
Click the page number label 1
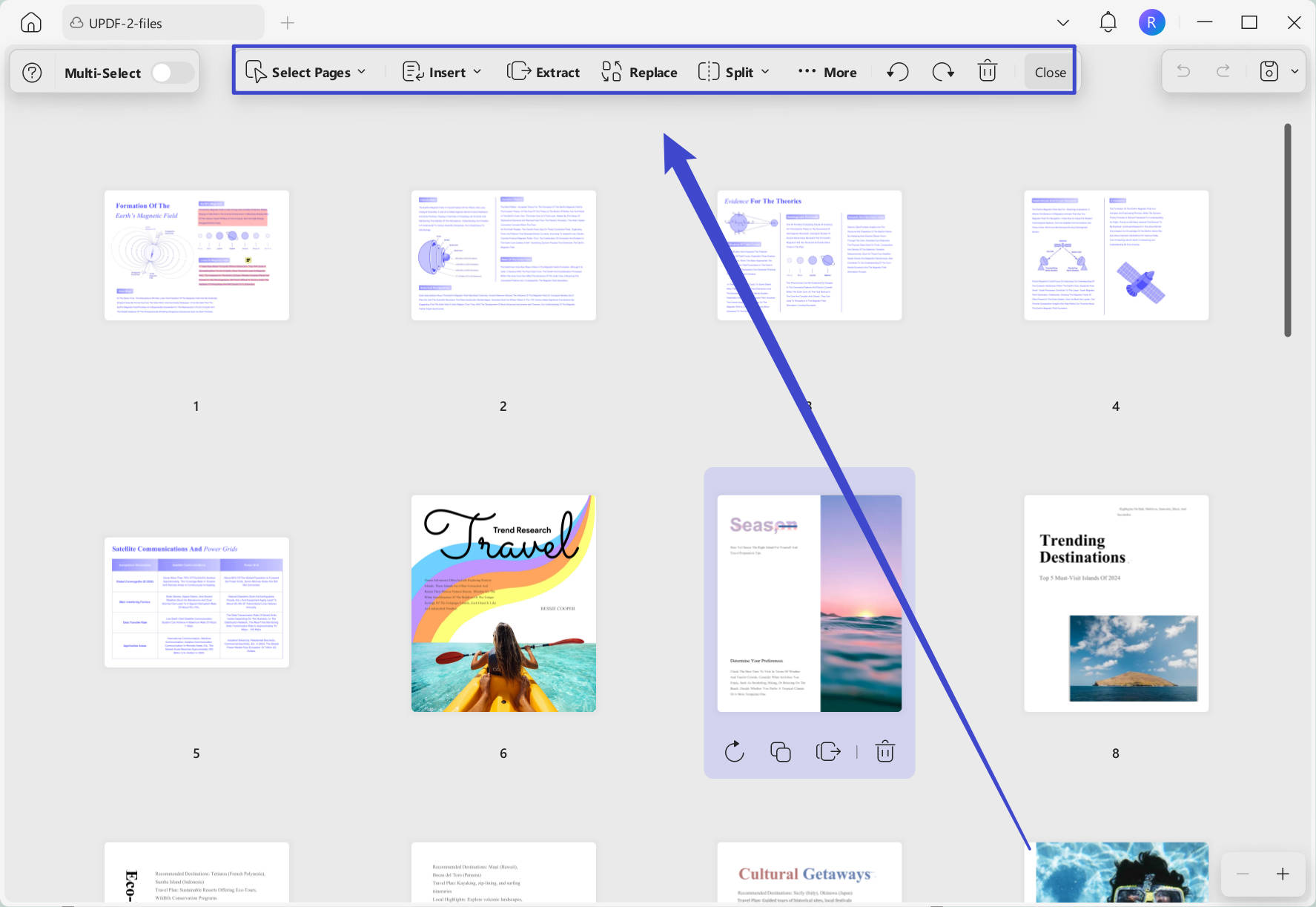pos(196,406)
